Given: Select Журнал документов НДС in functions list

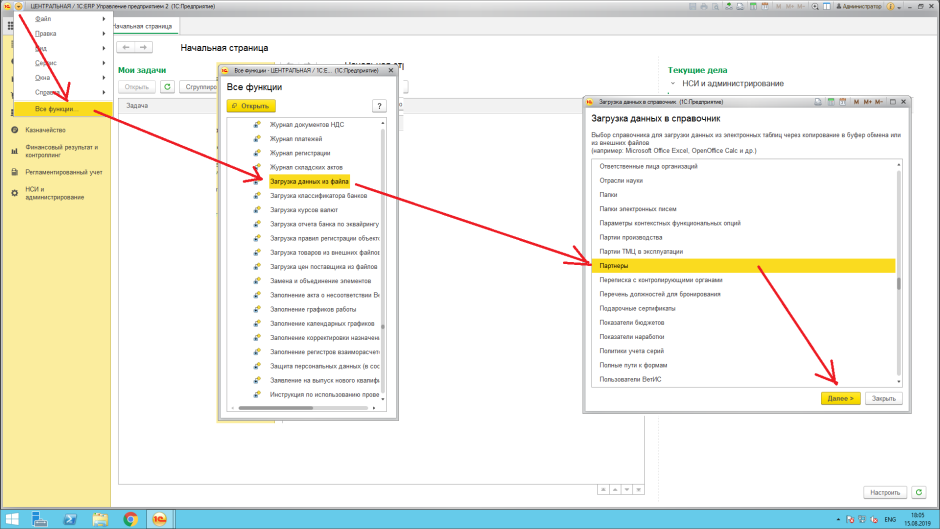Looking at the screenshot, I should (x=306, y=125).
